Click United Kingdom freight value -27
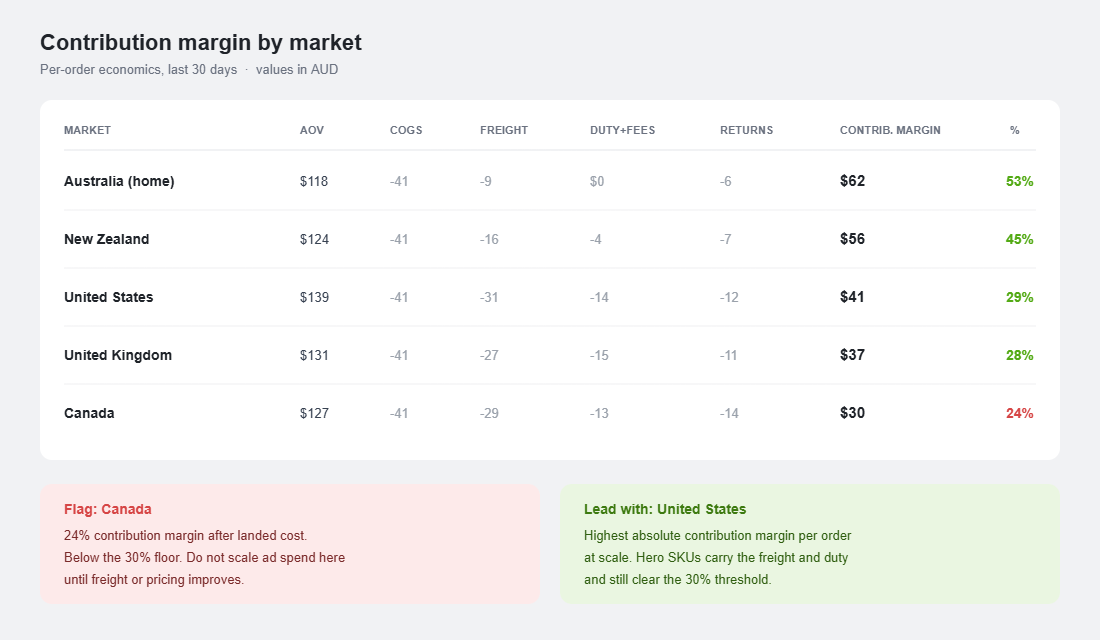Screen dimensions: 1100x640 [489, 355]
